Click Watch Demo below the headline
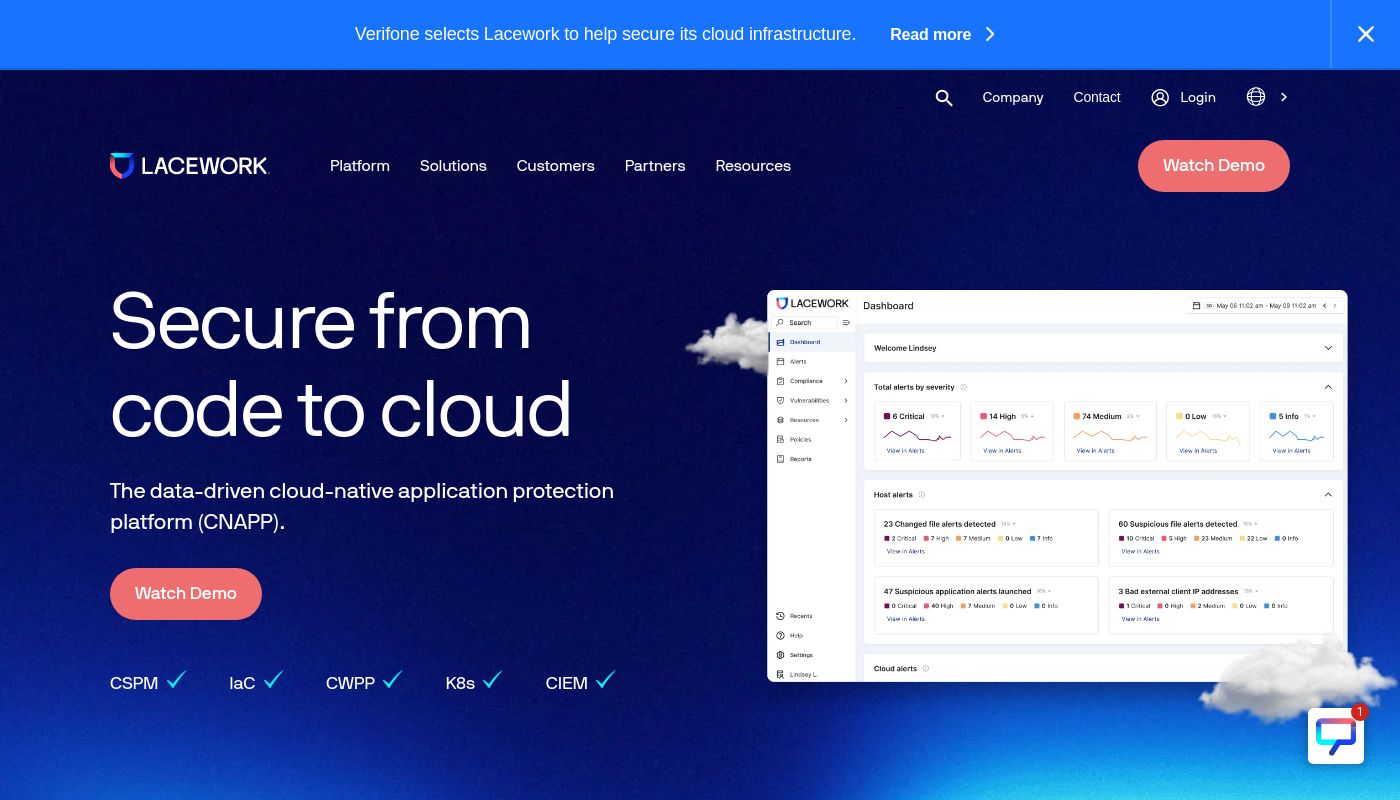Image resolution: width=1400 pixels, height=800 pixels. pos(186,594)
